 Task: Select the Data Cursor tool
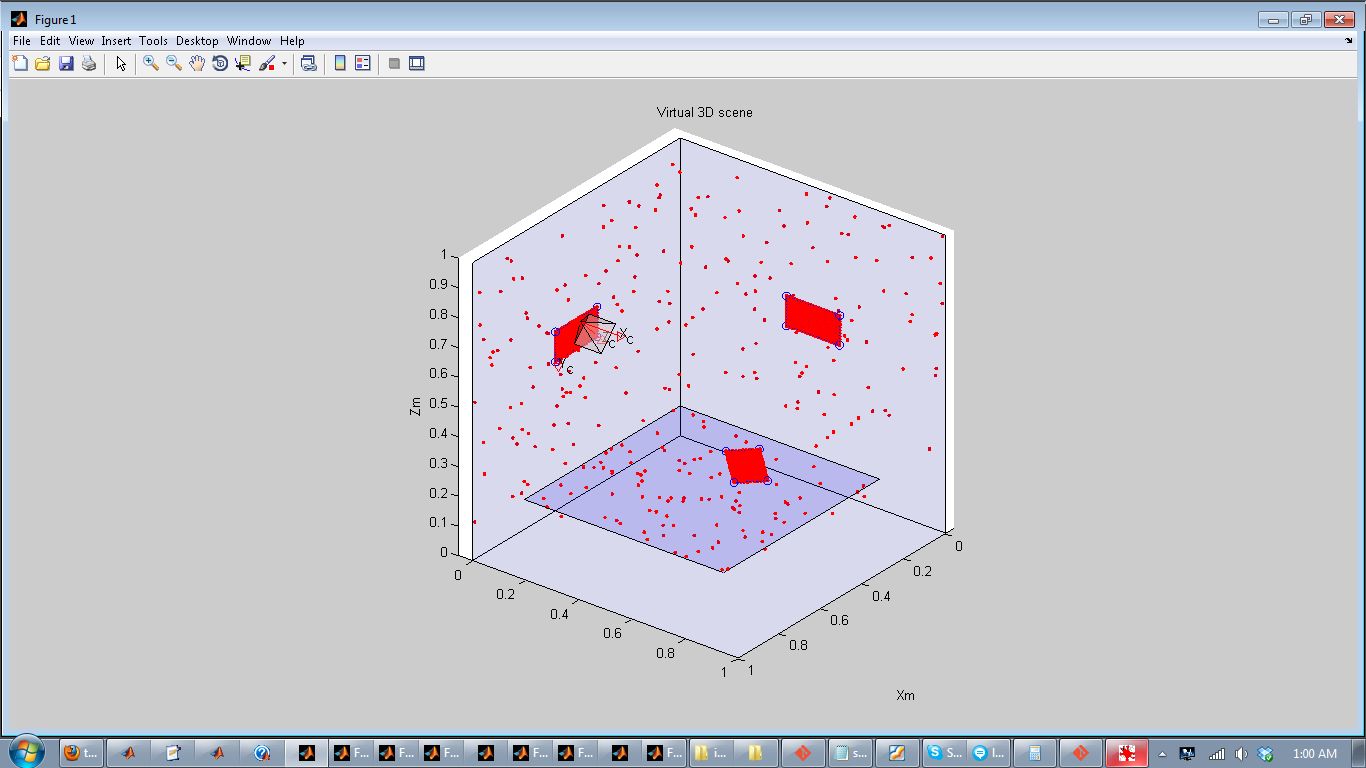[243, 63]
